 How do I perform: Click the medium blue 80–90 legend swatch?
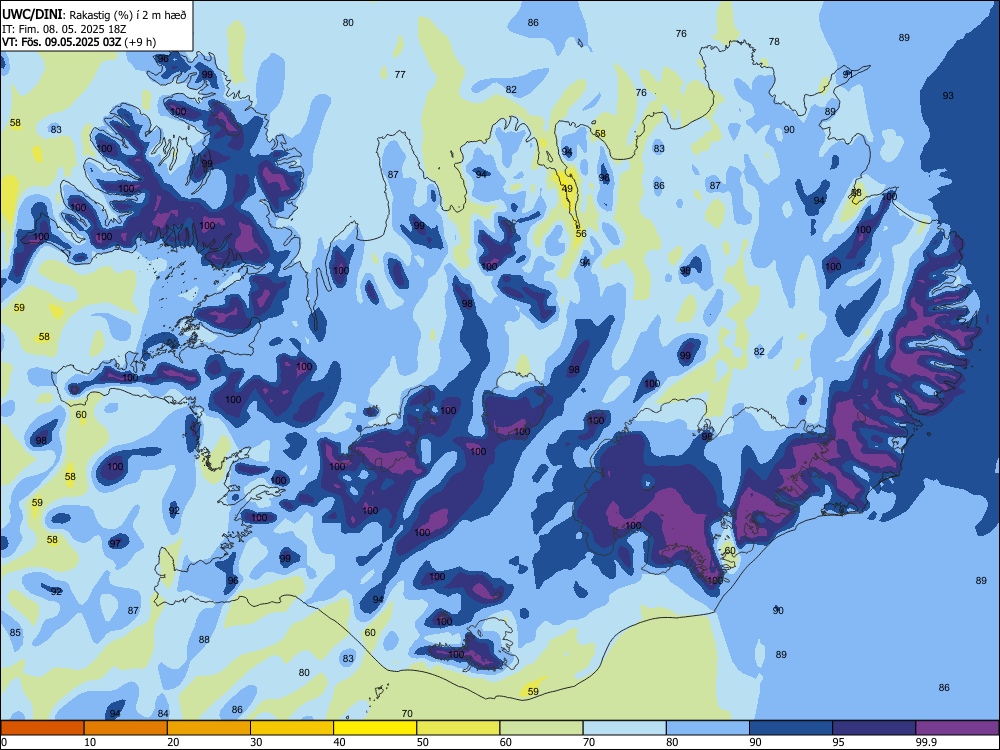pyautogui.click(x=708, y=728)
